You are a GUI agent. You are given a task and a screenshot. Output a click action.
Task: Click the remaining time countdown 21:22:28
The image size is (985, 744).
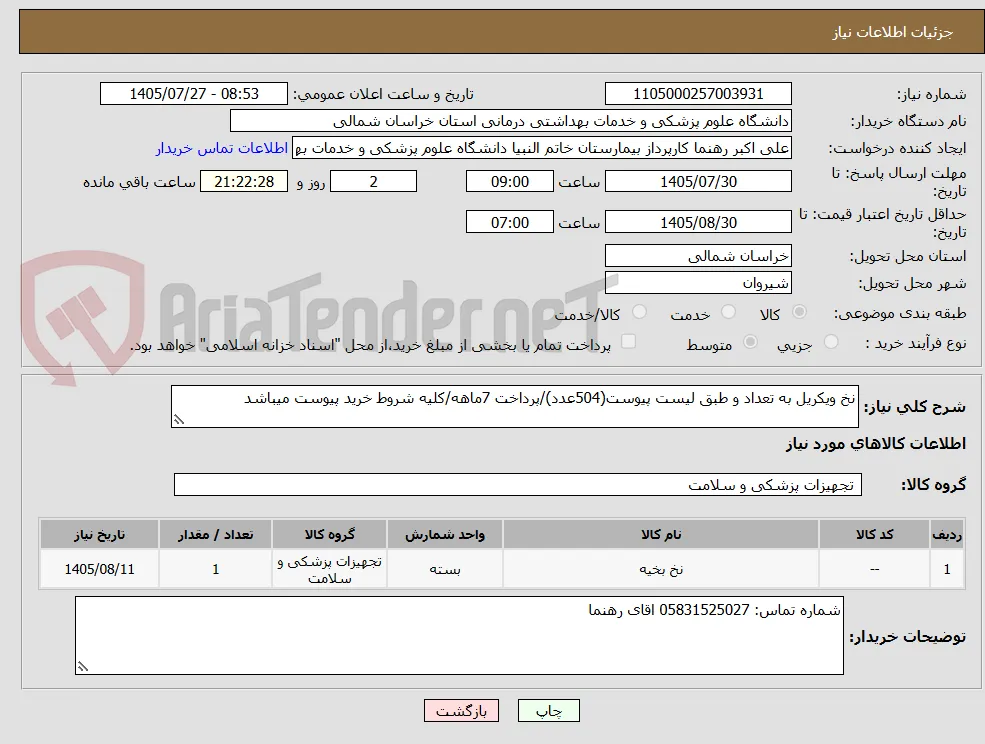[x=244, y=182]
